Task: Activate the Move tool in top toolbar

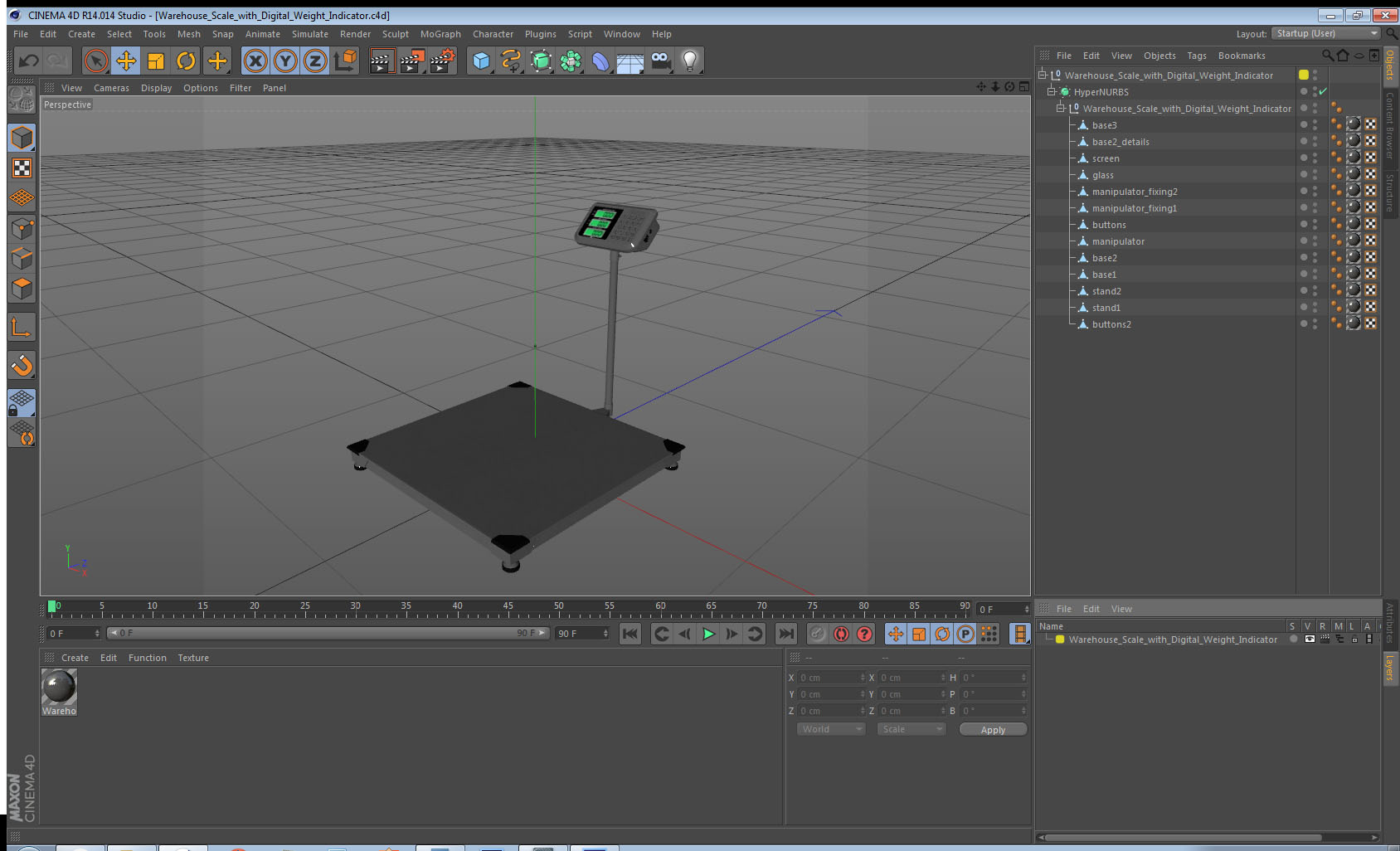Action: pos(126,61)
